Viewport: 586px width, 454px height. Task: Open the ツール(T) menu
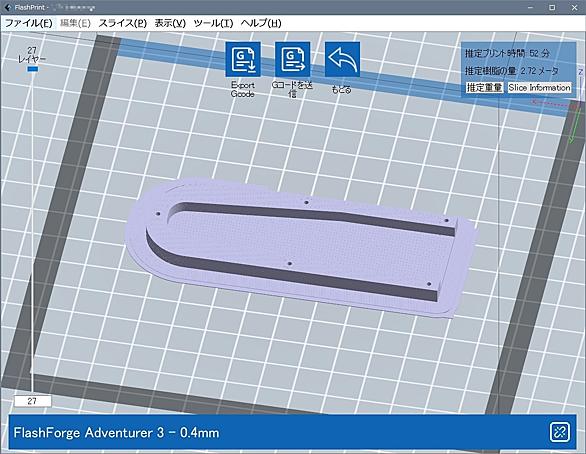(213, 23)
